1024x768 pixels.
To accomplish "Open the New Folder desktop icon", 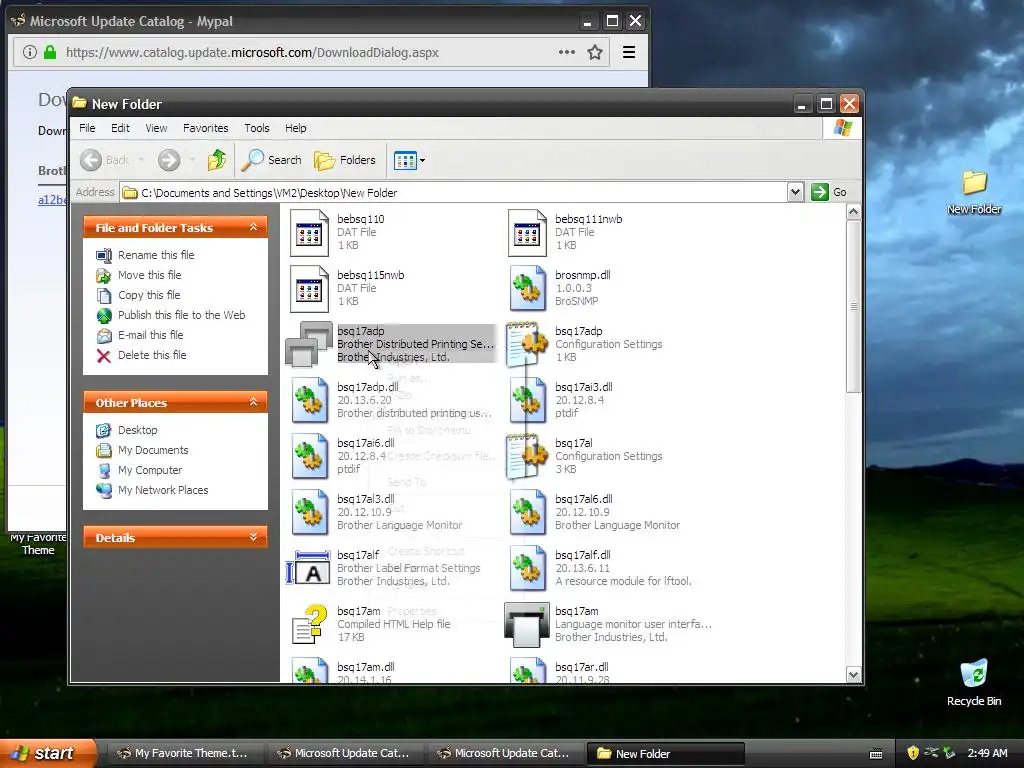I will pyautogui.click(x=974, y=193).
